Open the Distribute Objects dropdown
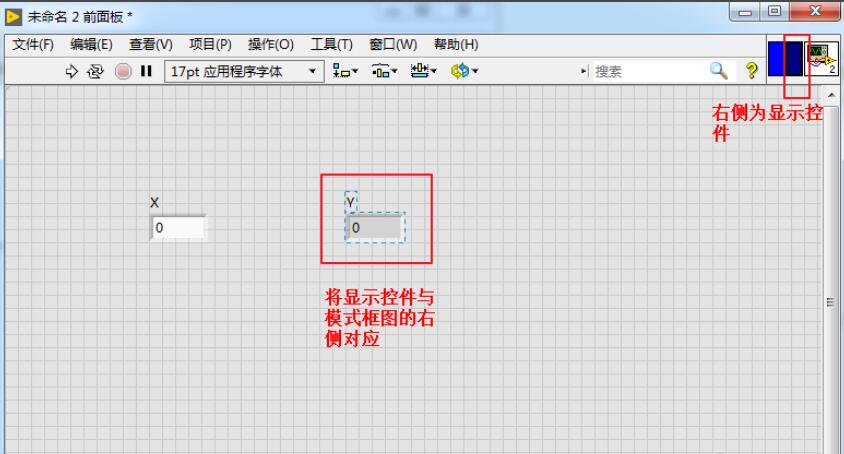844x454 pixels. pos(384,71)
